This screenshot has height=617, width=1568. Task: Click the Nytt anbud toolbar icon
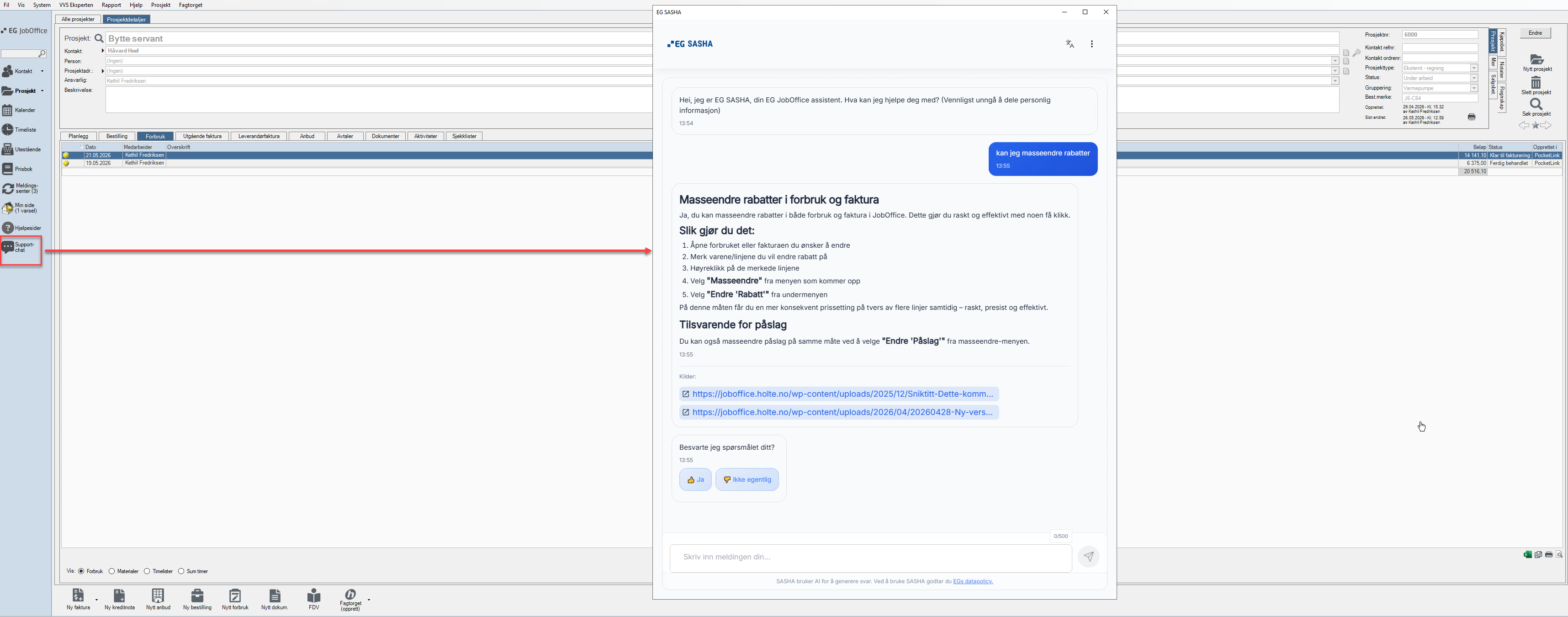pyautogui.click(x=158, y=595)
